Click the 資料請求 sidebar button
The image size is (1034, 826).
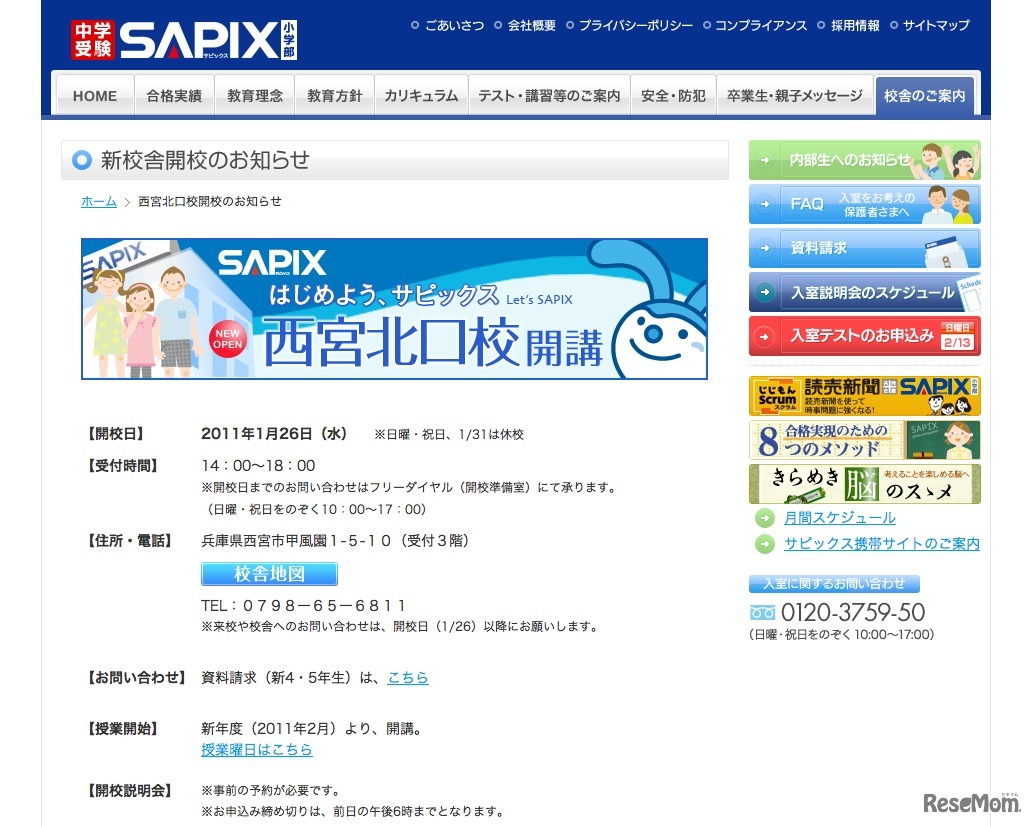[x=865, y=249]
